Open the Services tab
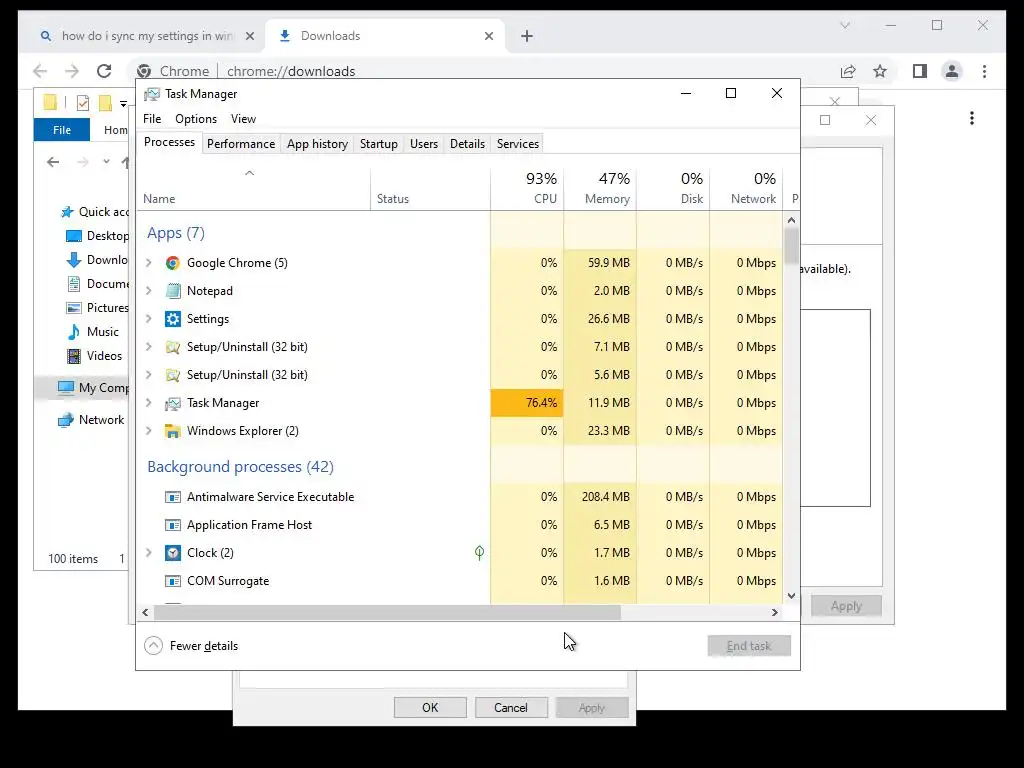 518,144
